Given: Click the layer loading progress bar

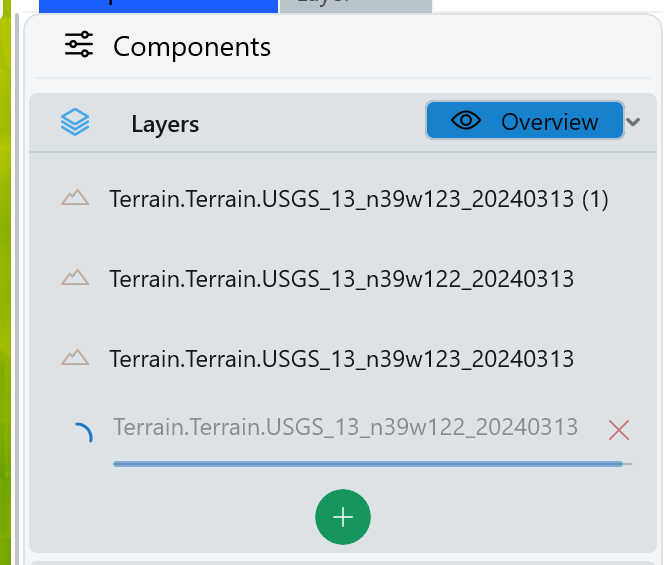Looking at the screenshot, I should pyautogui.click(x=370, y=464).
